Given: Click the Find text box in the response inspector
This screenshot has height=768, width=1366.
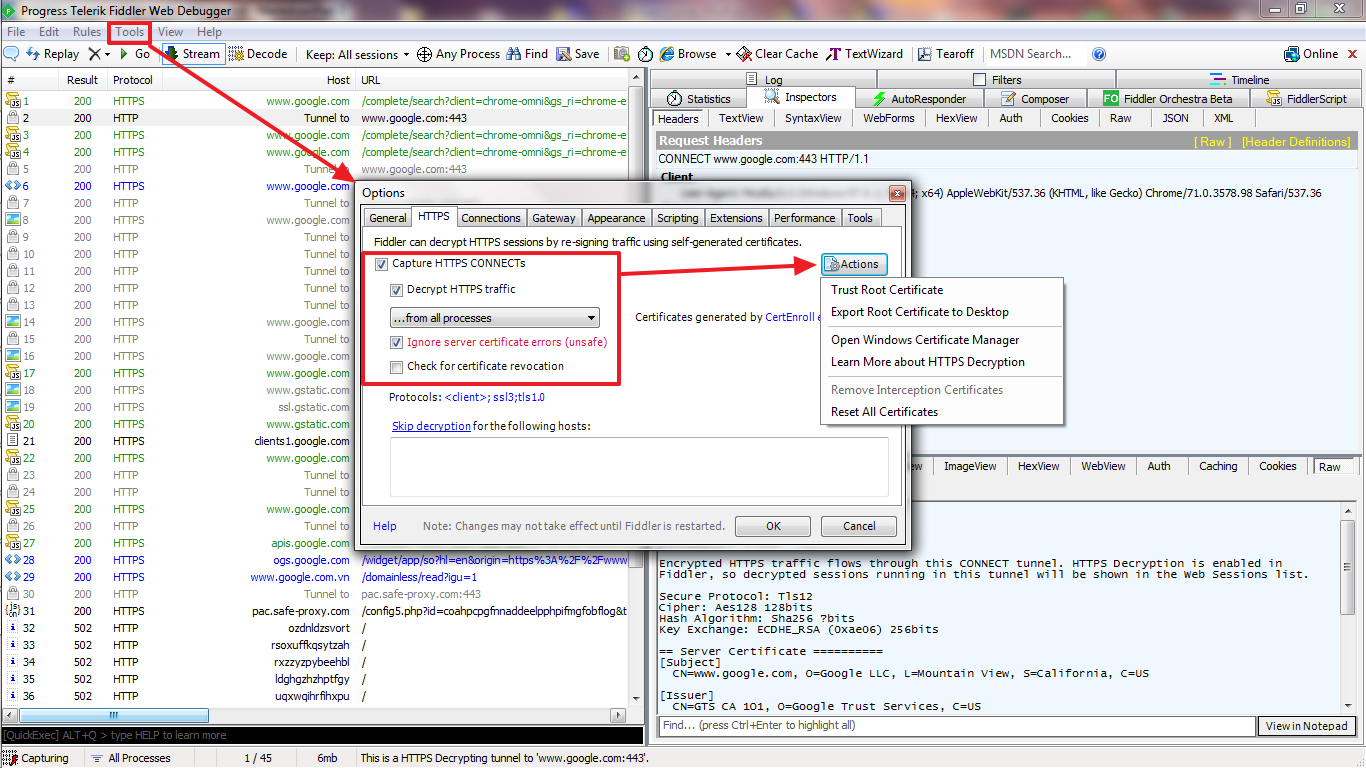Looking at the screenshot, I should (x=956, y=726).
